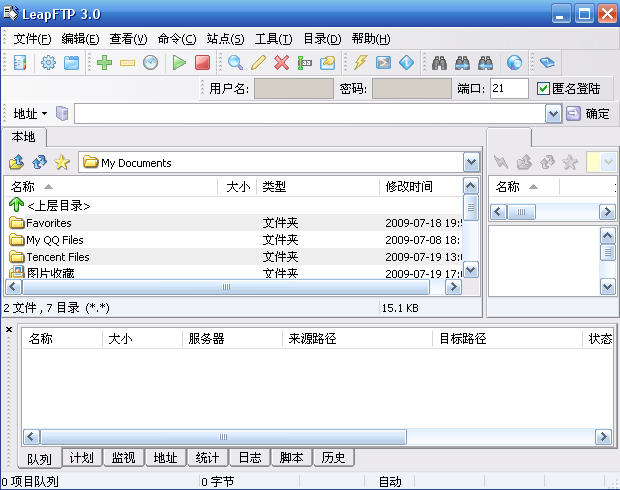Screen dimensions: 620x490
Task: Click the globe icon in toolbar
Action: [x=514, y=63]
